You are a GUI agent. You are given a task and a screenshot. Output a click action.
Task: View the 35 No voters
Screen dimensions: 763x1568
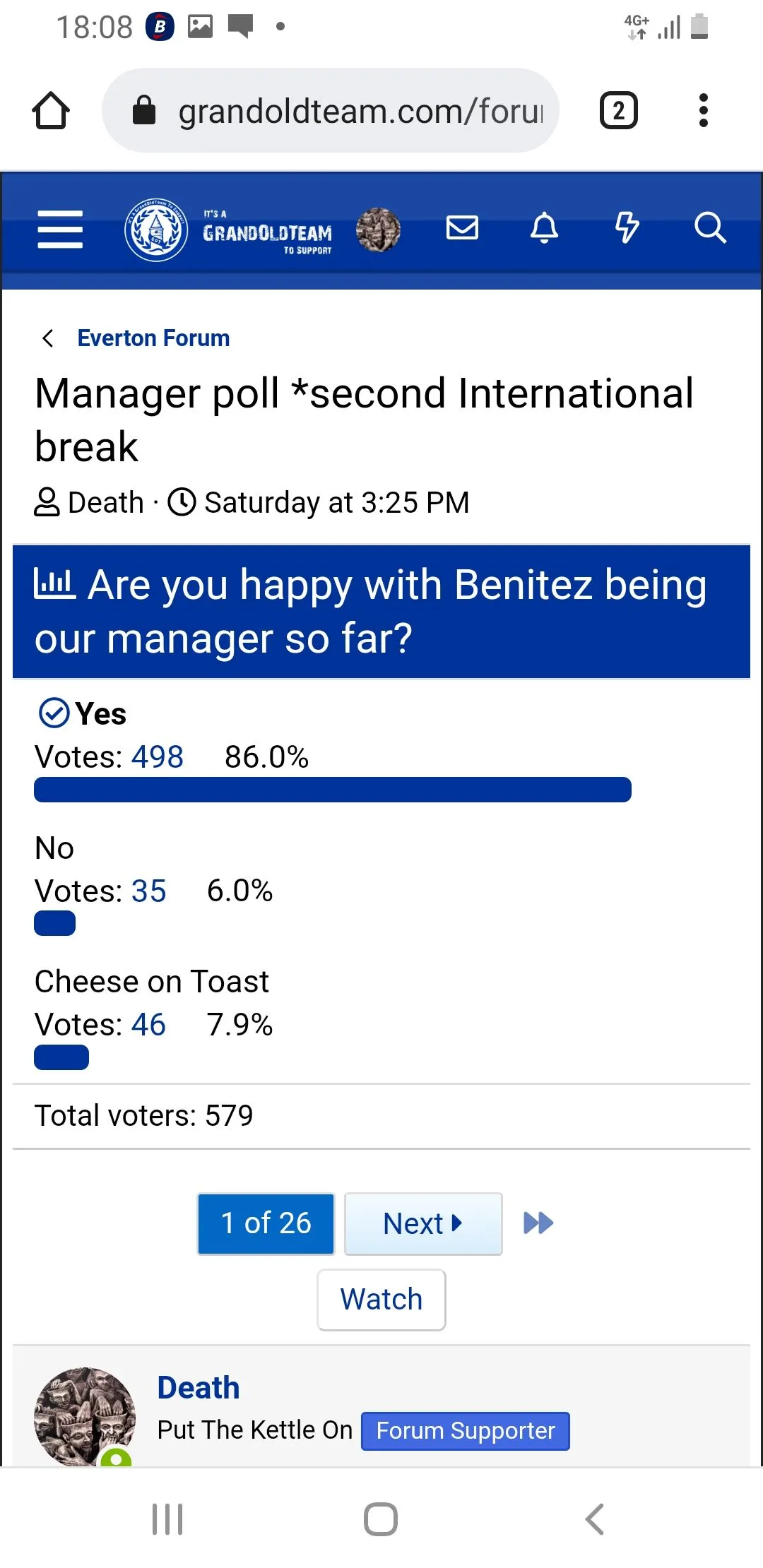(x=148, y=891)
